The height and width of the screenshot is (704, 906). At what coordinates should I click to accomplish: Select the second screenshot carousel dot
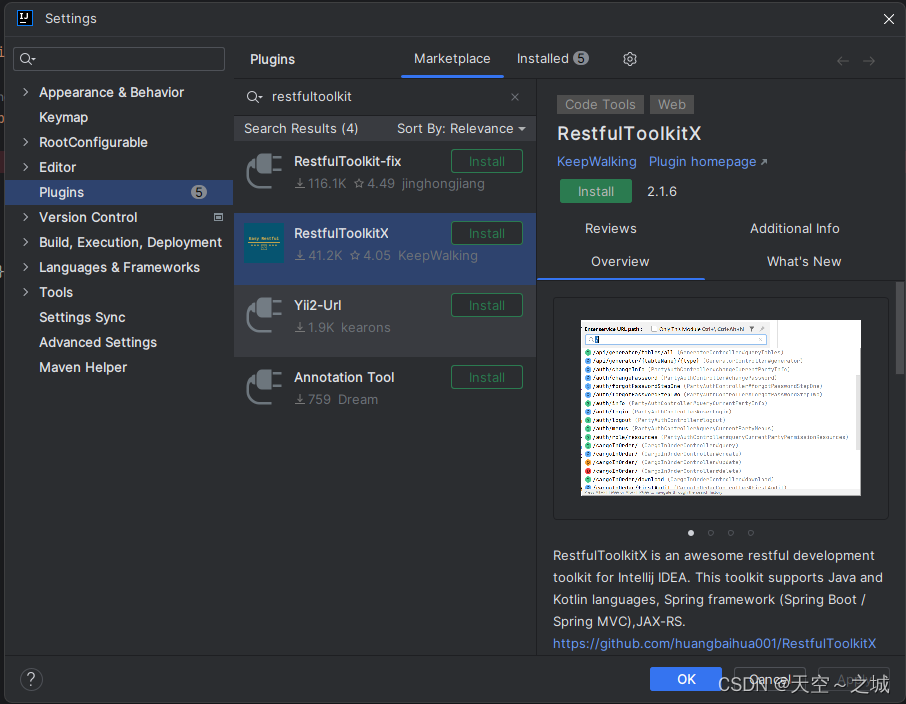click(x=710, y=533)
